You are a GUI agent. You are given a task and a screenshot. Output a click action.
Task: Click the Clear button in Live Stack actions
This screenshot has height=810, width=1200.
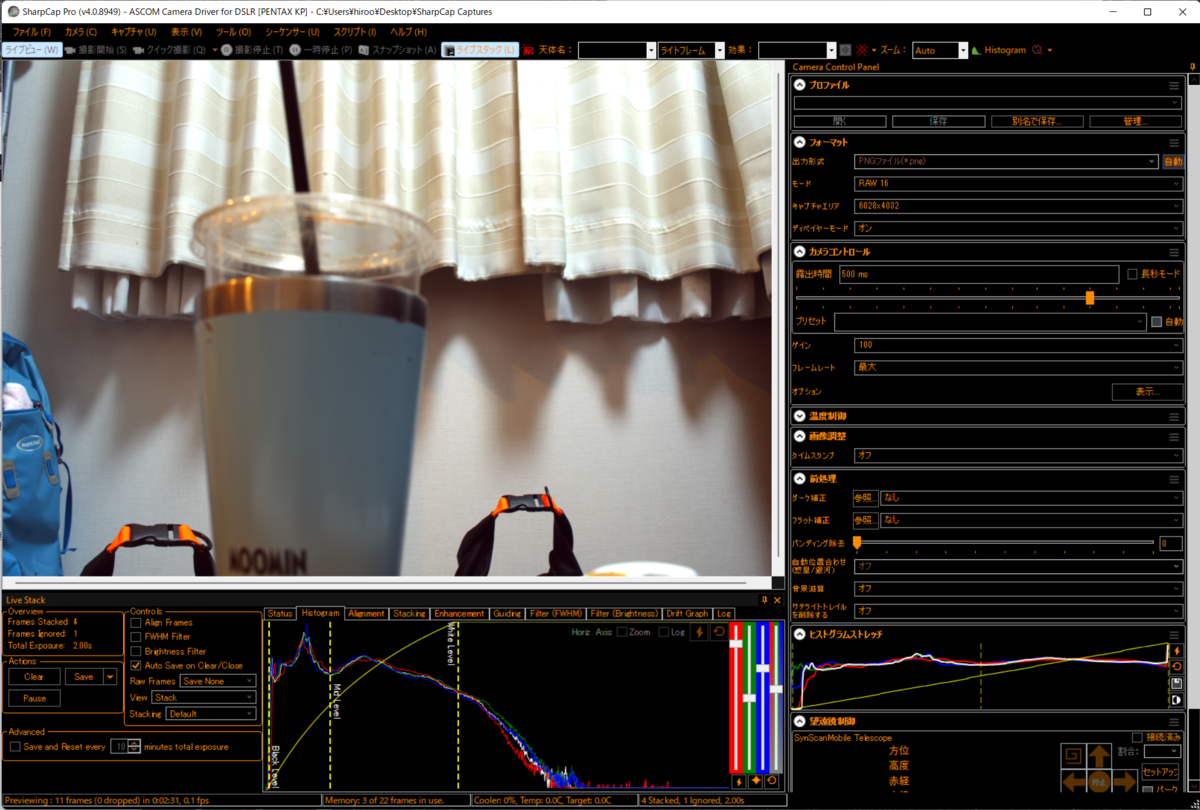34,676
